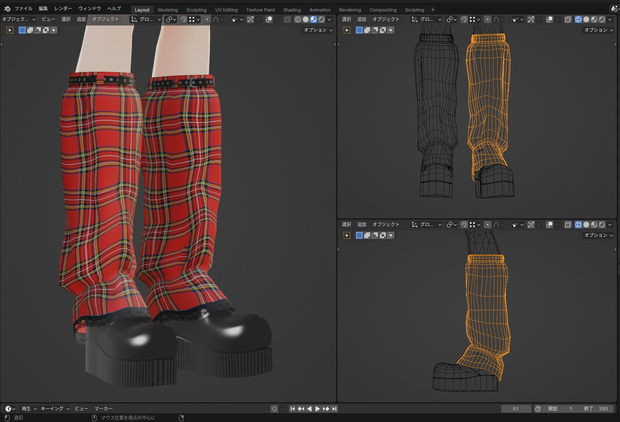Click the マーカー button in timeline header
The width and height of the screenshot is (620, 422).
[x=103, y=409]
